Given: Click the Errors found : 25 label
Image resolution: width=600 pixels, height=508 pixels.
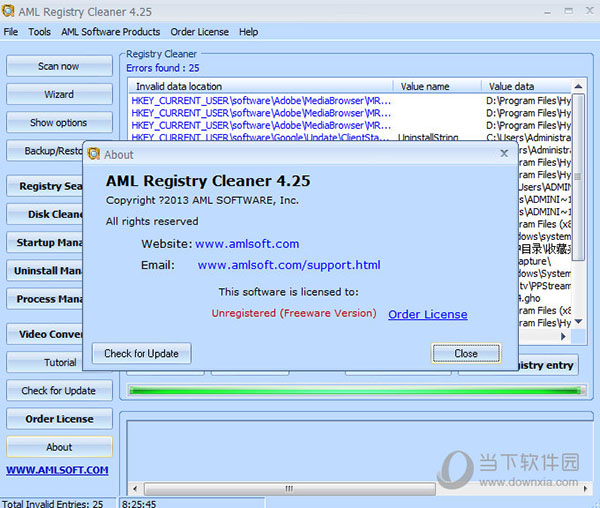Looking at the screenshot, I should tap(163, 68).
